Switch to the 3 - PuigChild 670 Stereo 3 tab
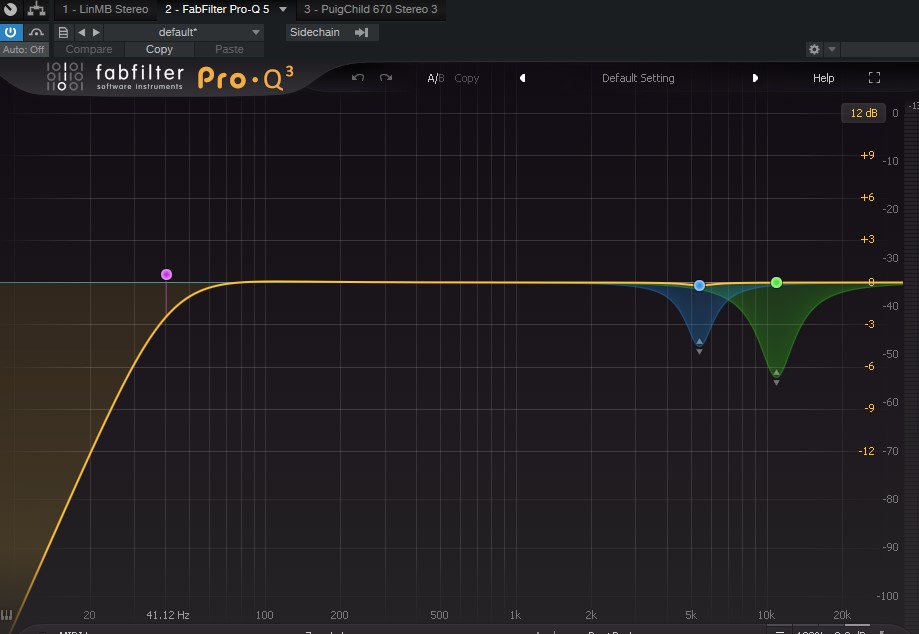The height and width of the screenshot is (634, 919). (370, 9)
